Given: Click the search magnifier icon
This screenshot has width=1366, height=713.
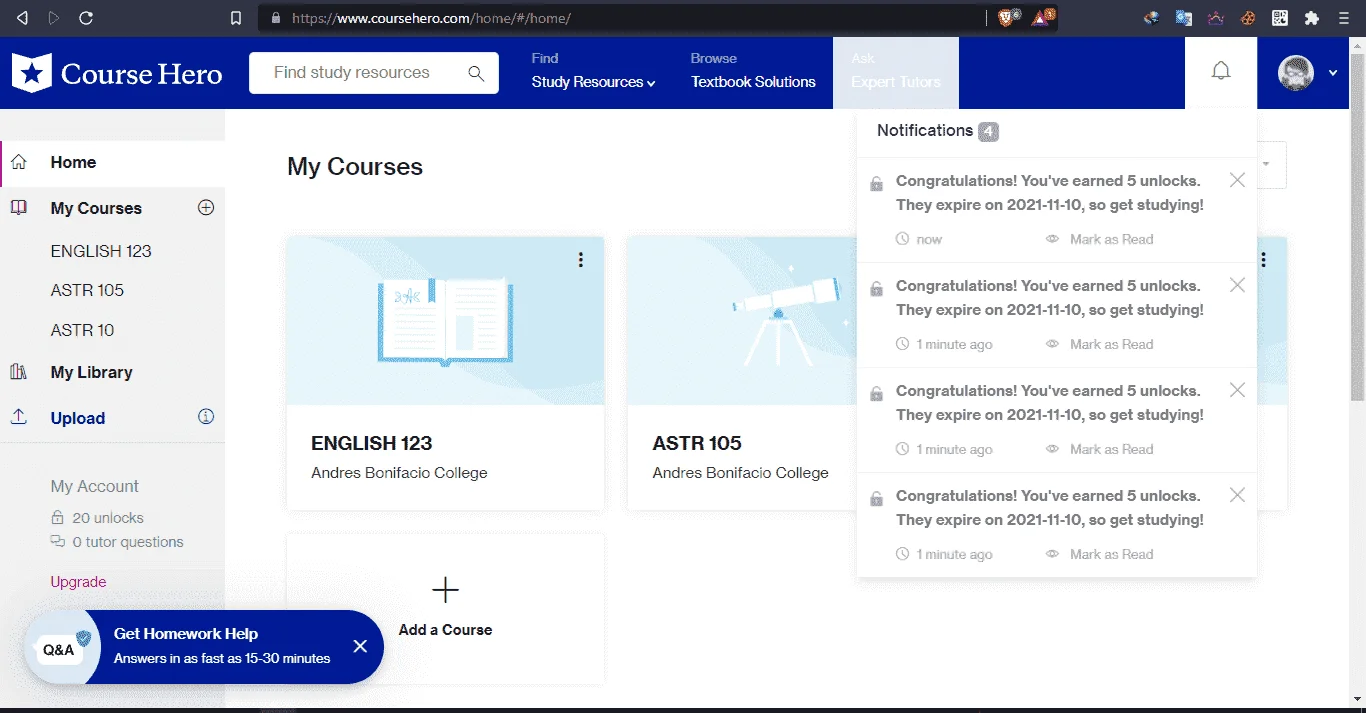Looking at the screenshot, I should (476, 73).
